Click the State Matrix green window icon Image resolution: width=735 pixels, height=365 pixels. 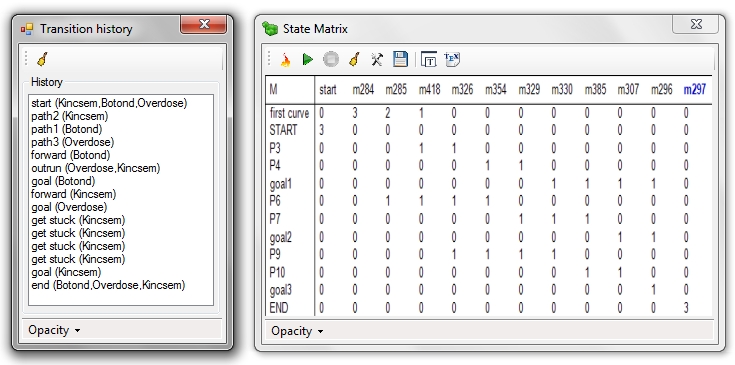[x=270, y=29]
